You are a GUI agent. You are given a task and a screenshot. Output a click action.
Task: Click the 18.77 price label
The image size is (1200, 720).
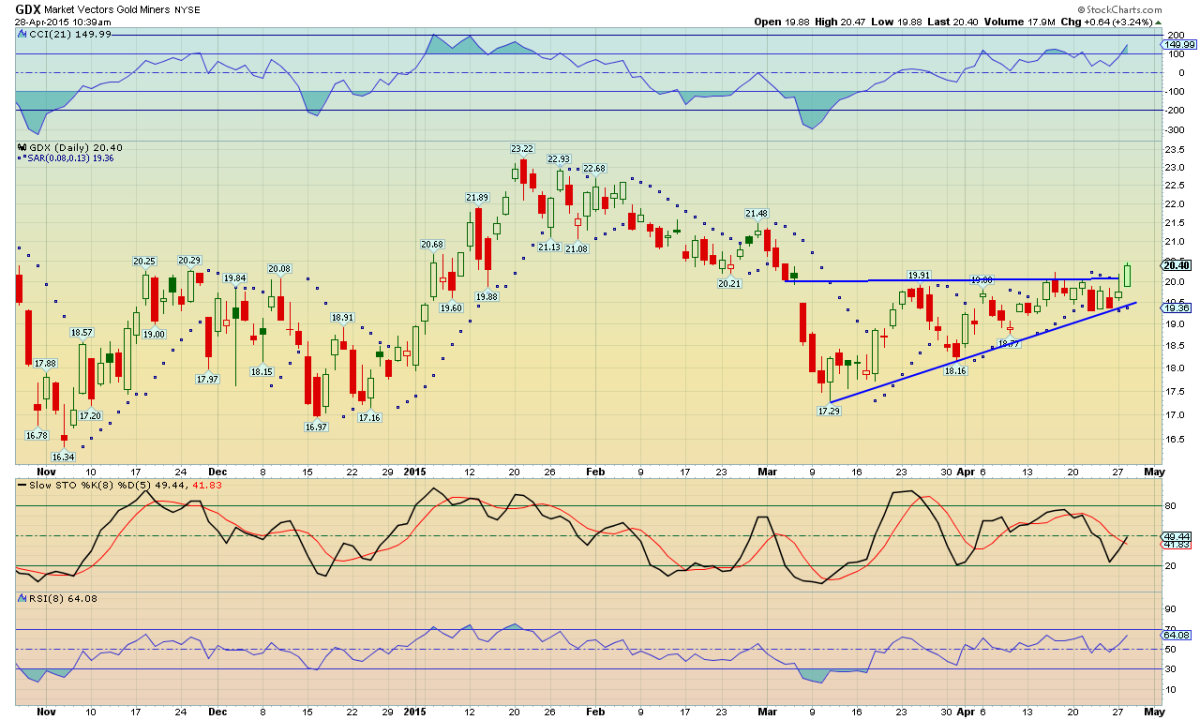coord(1008,343)
